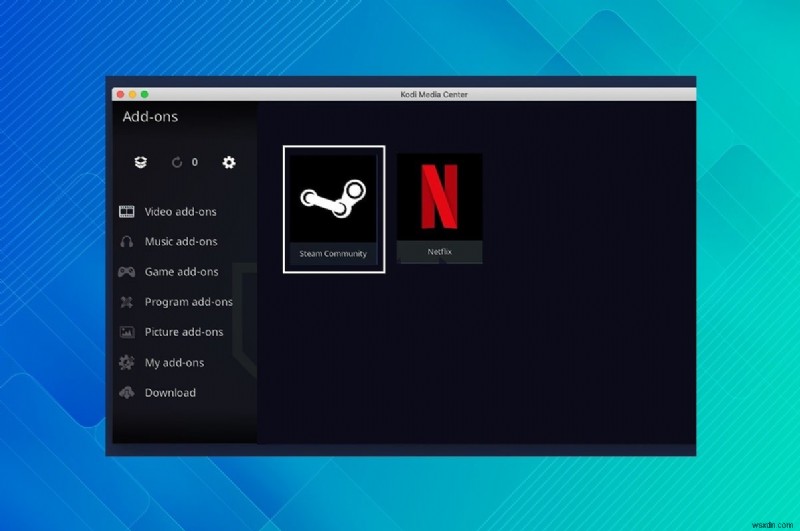This screenshot has height=531, width=800.
Task: Click the add-on updates refresh icon
Action: tap(177, 162)
